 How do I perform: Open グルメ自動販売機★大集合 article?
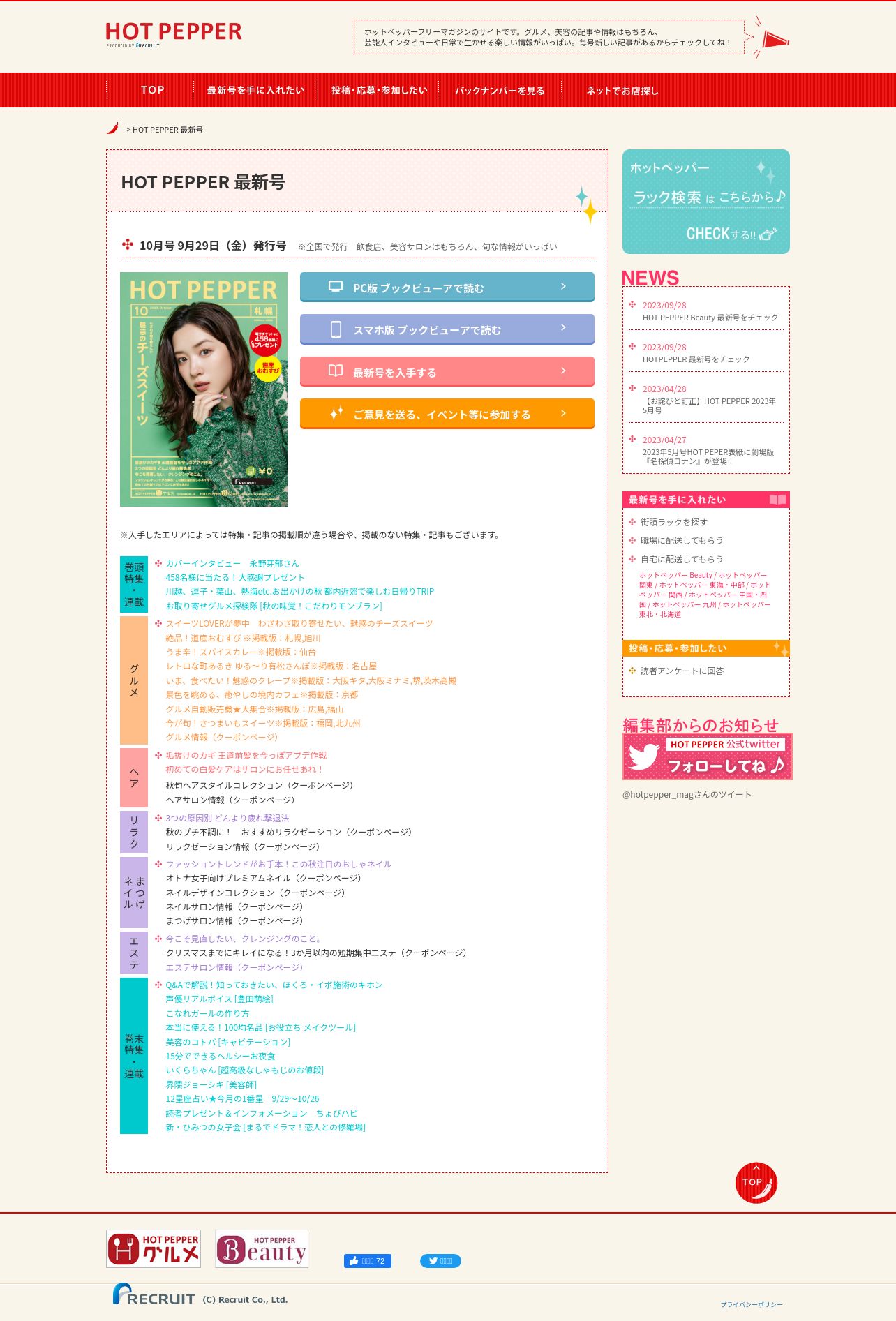click(255, 709)
